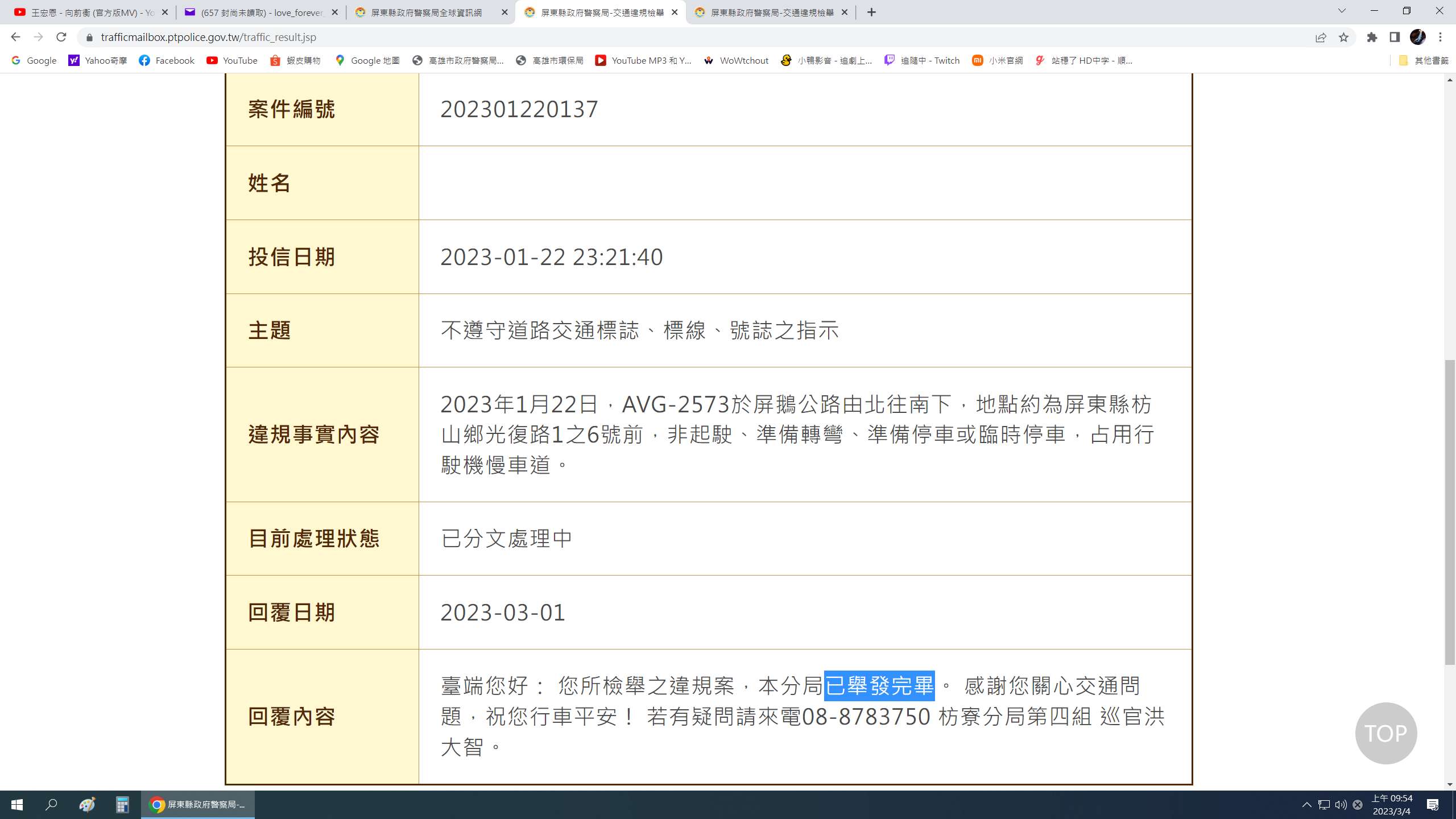1456x819 pixels.
Task: View site security lock information
Action: coord(89,37)
